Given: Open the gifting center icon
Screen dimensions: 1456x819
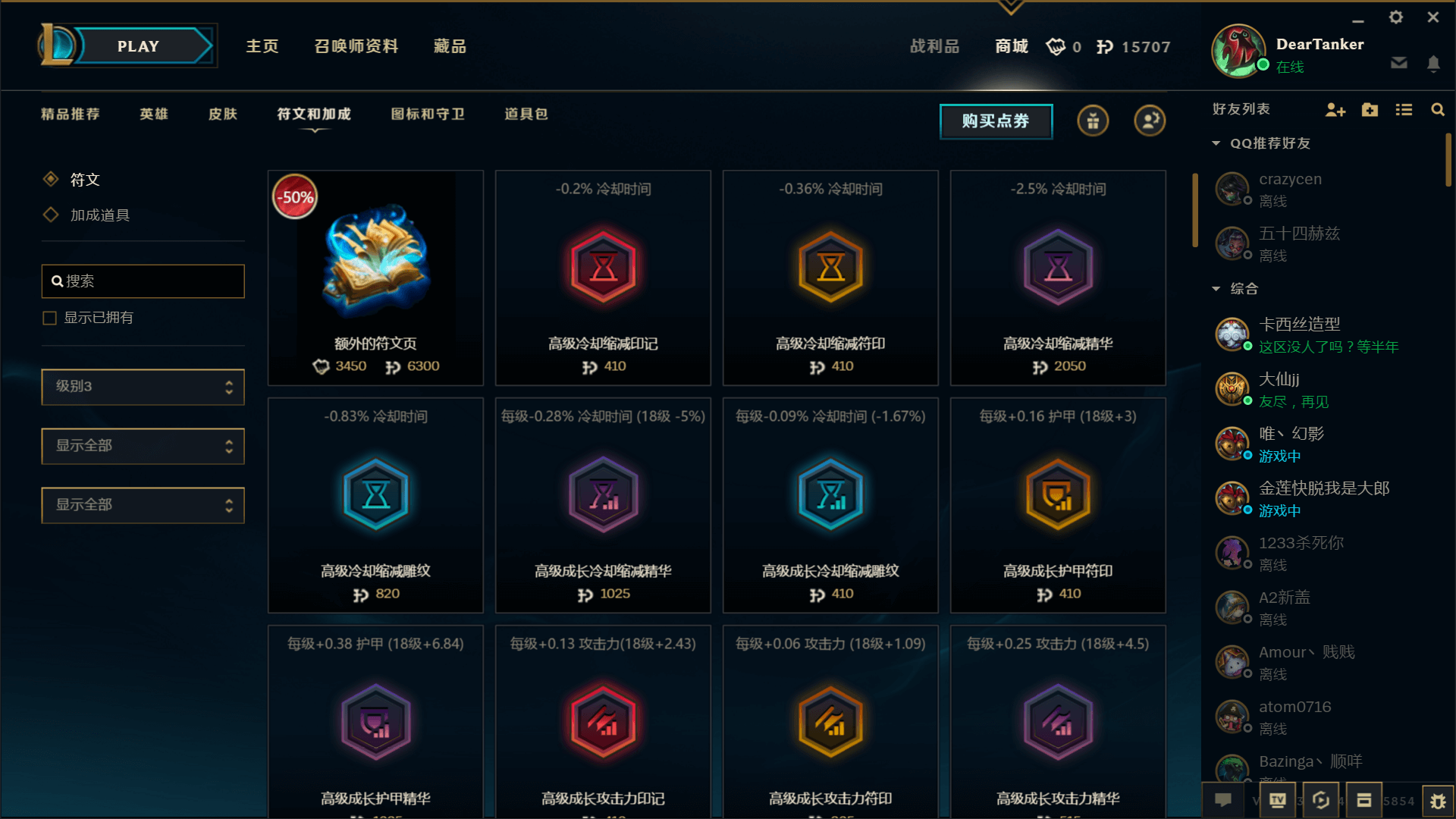Looking at the screenshot, I should click(x=1093, y=121).
